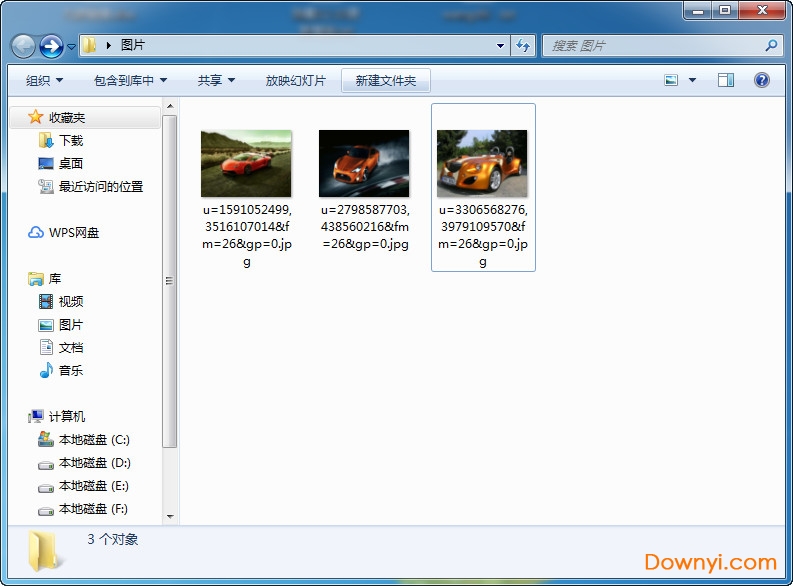Click the Forward navigation arrow
The height and width of the screenshot is (586, 793).
click(51, 47)
